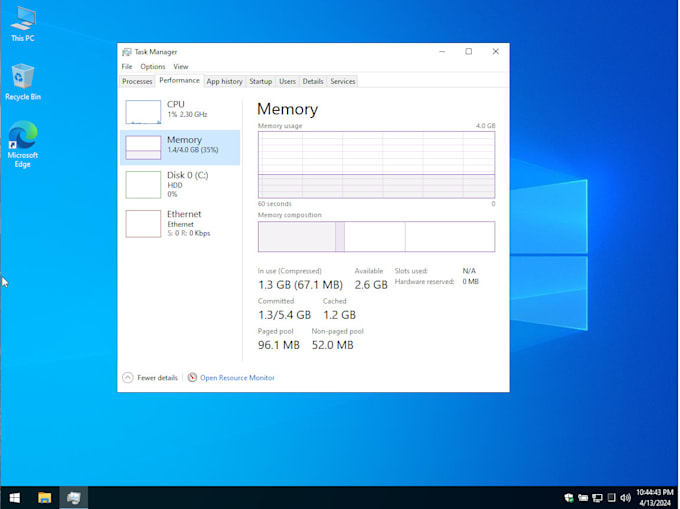Switch to the Startup tab
The height and width of the screenshot is (509, 680).
(261, 81)
